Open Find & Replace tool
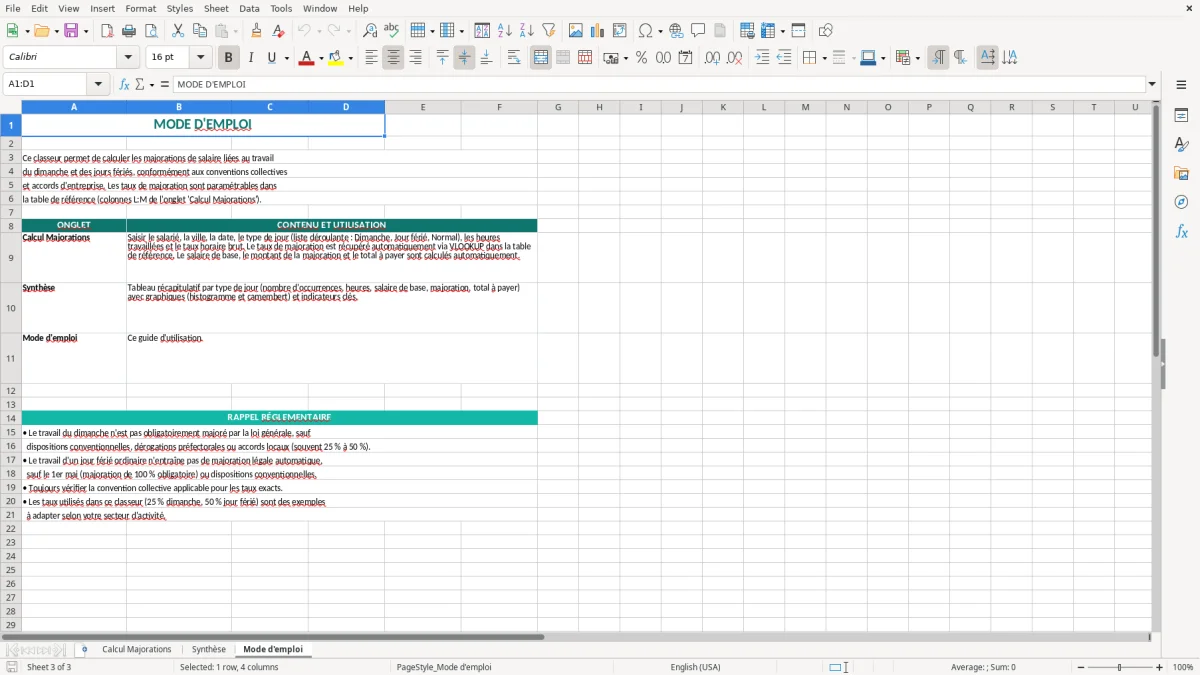The image size is (1200, 675). 370,31
